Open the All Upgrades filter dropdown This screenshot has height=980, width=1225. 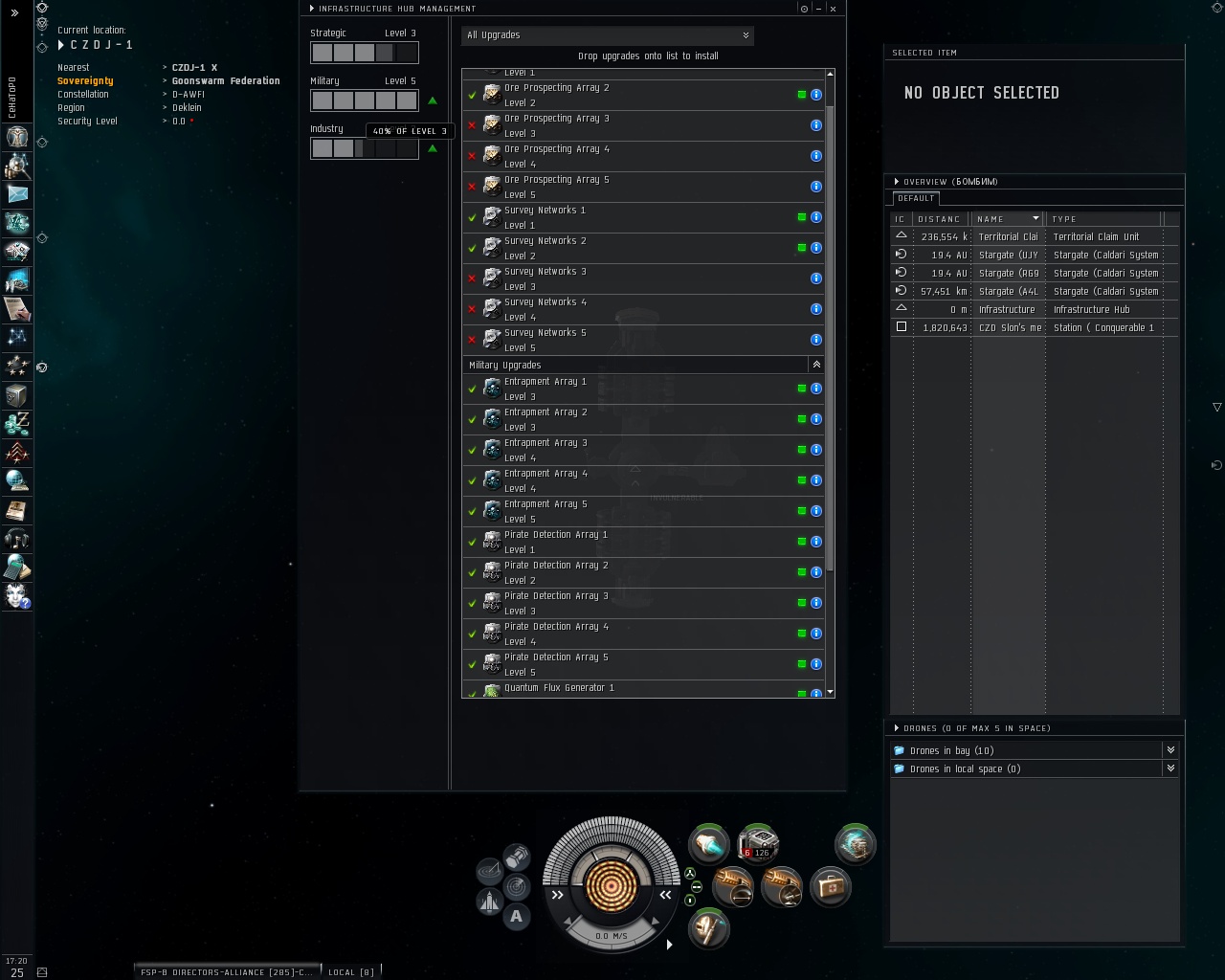608,35
